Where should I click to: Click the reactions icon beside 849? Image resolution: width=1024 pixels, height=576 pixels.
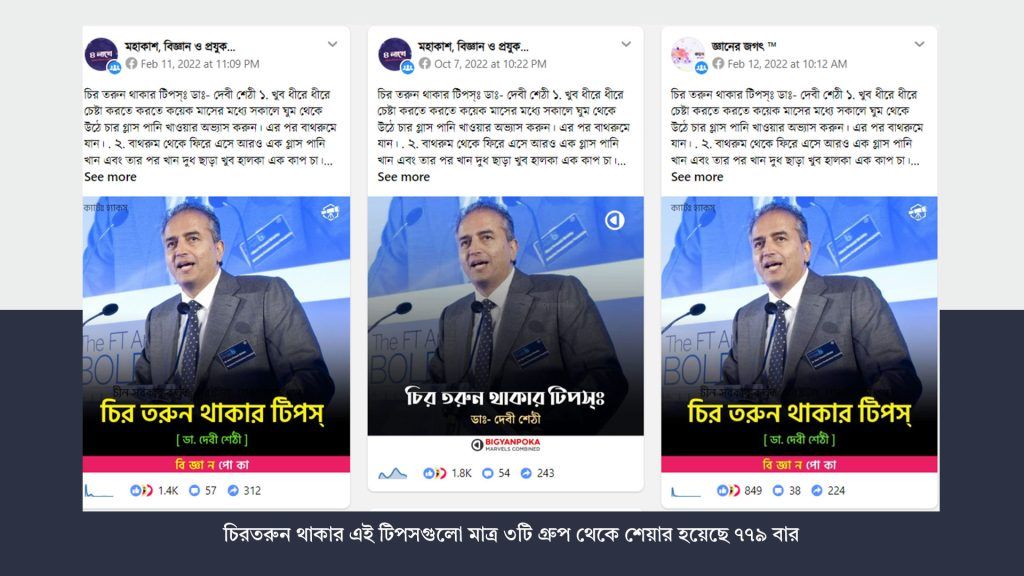point(728,490)
